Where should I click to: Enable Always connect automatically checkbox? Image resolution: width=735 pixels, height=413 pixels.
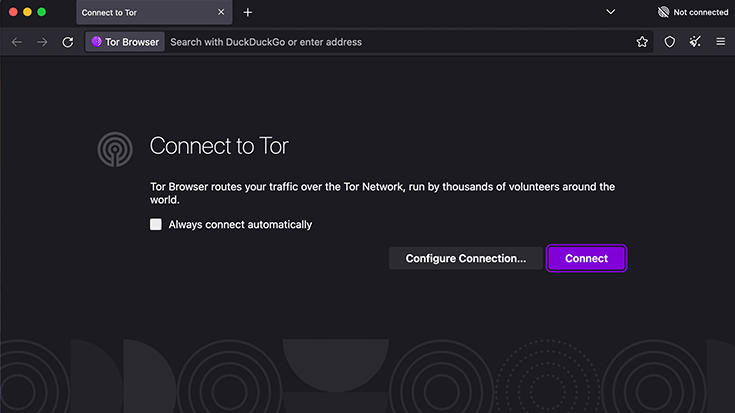(x=156, y=225)
